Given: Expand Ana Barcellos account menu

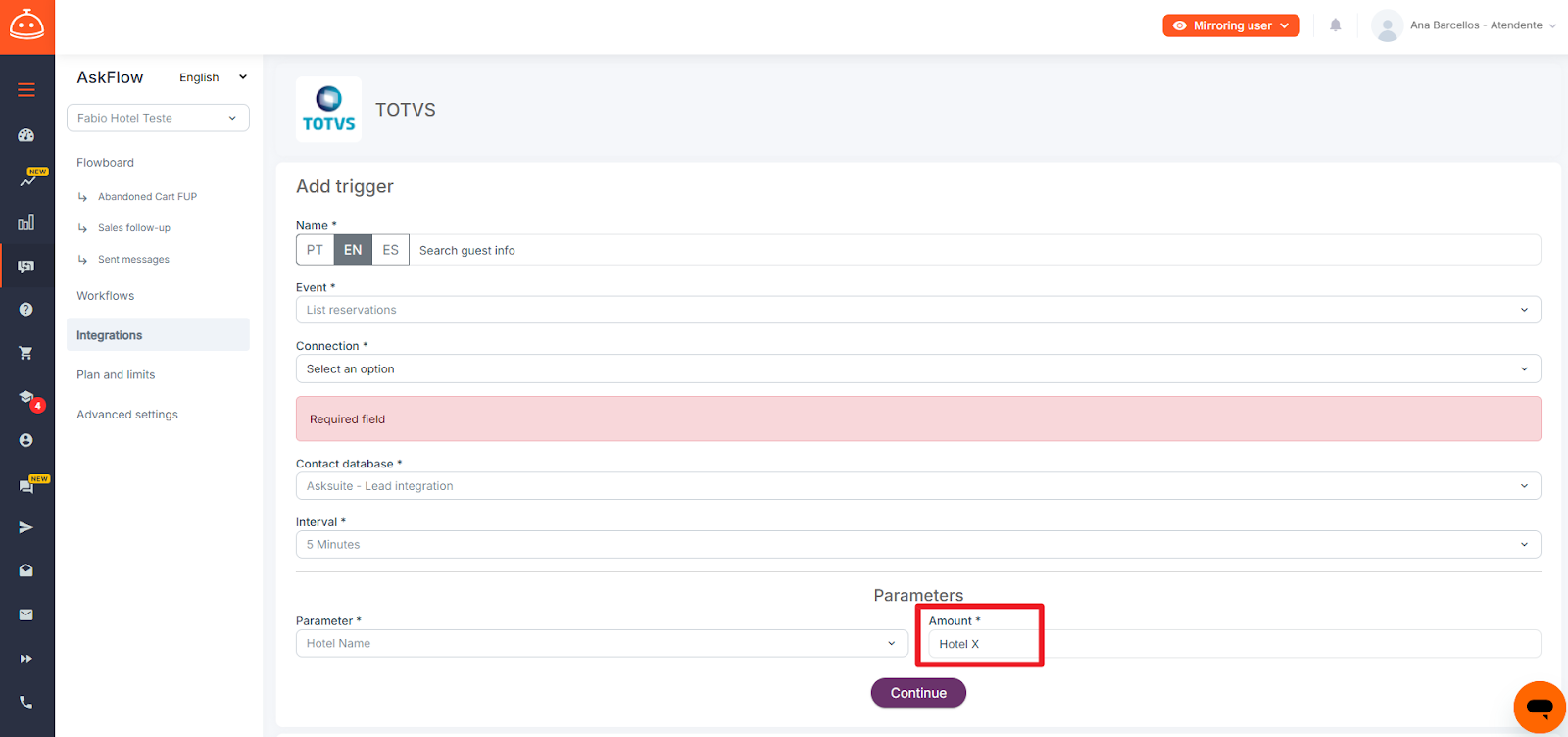Looking at the screenshot, I should point(1483,25).
